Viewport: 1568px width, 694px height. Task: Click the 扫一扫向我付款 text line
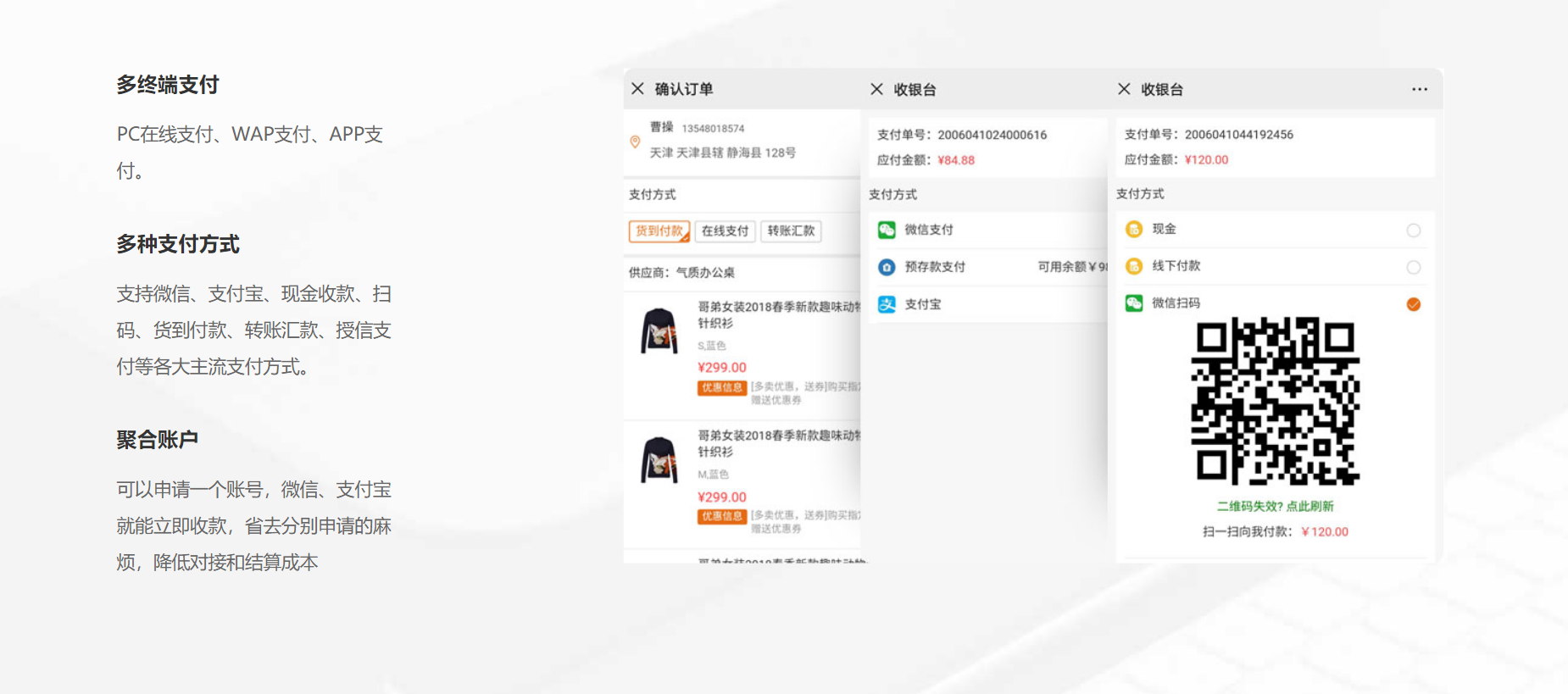(1276, 532)
